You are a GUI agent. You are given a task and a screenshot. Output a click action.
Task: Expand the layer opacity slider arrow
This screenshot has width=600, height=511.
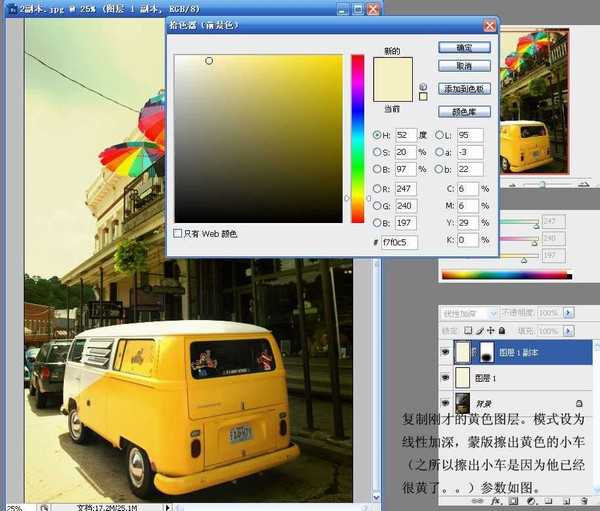(569, 312)
